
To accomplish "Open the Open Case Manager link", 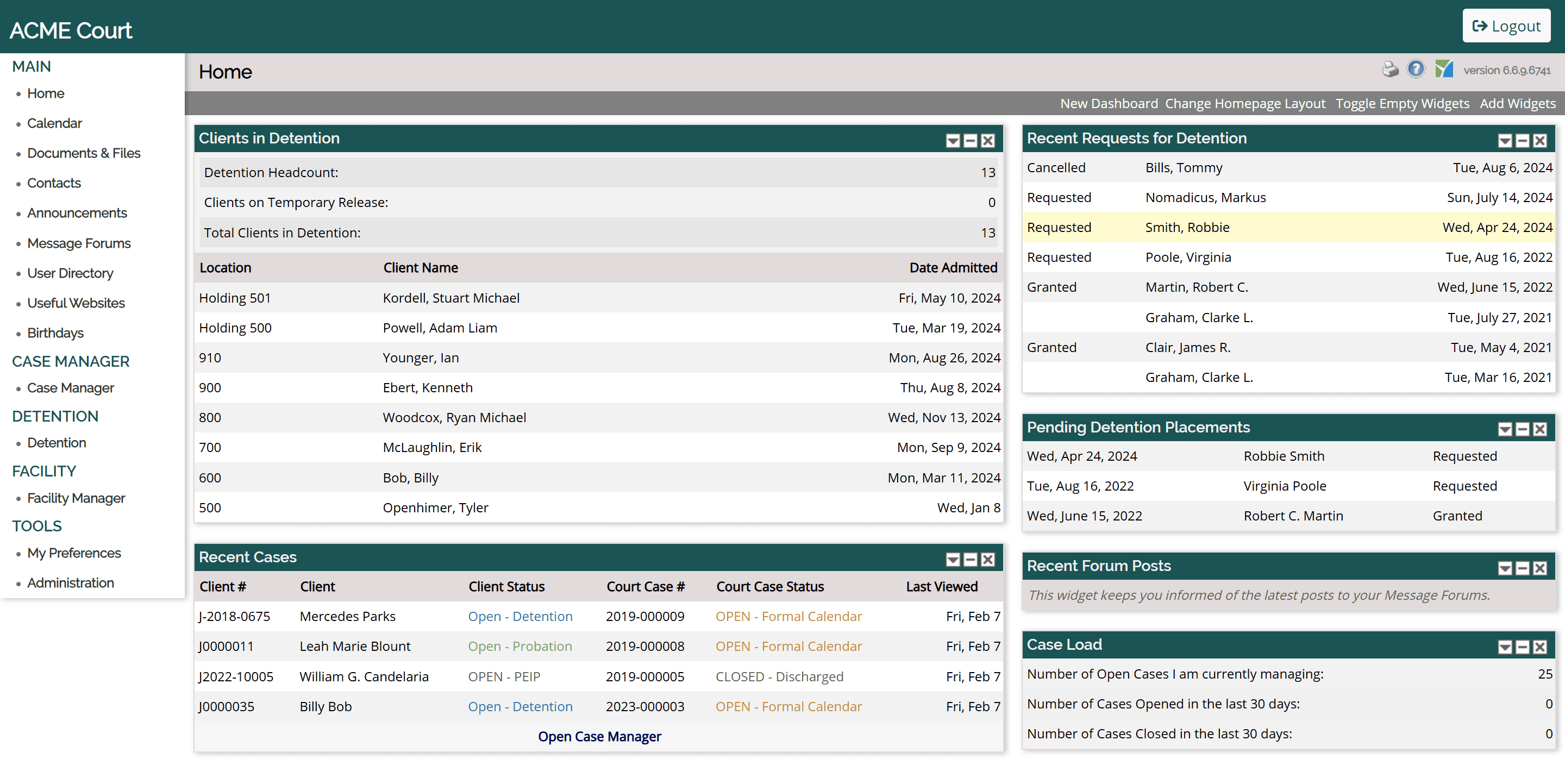I will pyautogui.click(x=599, y=737).
